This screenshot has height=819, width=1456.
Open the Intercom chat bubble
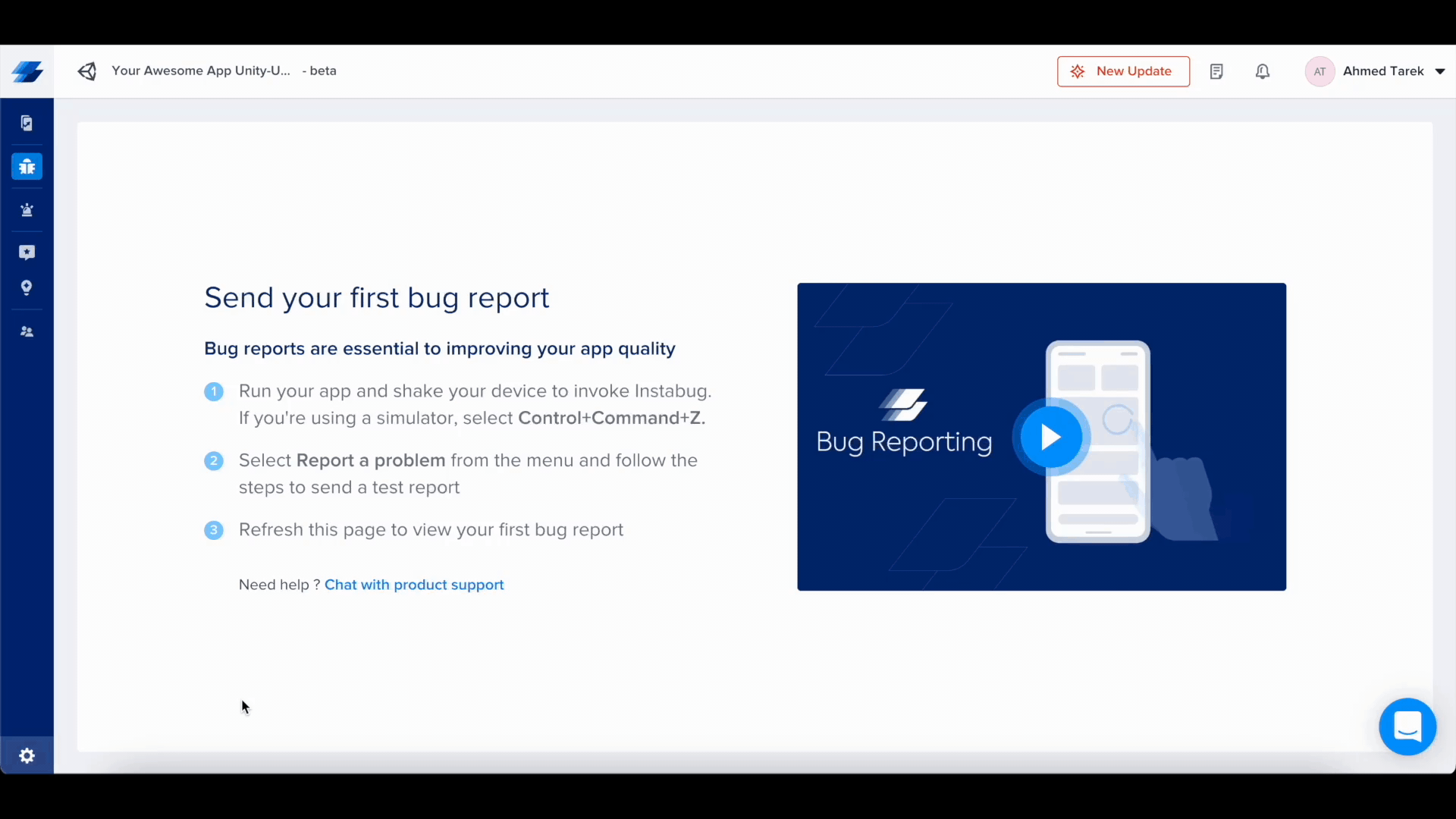click(x=1407, y=726)
